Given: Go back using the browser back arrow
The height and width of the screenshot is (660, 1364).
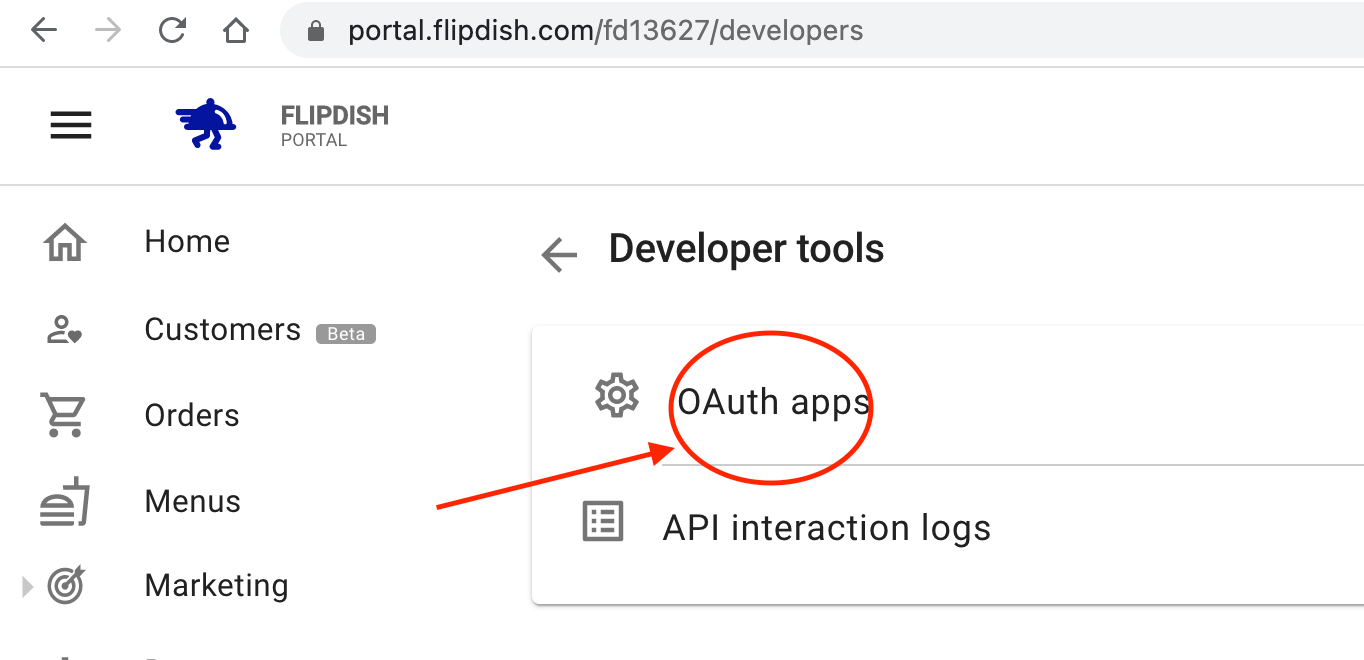Looking at the screenshot, I should click(x=44, y=31).
